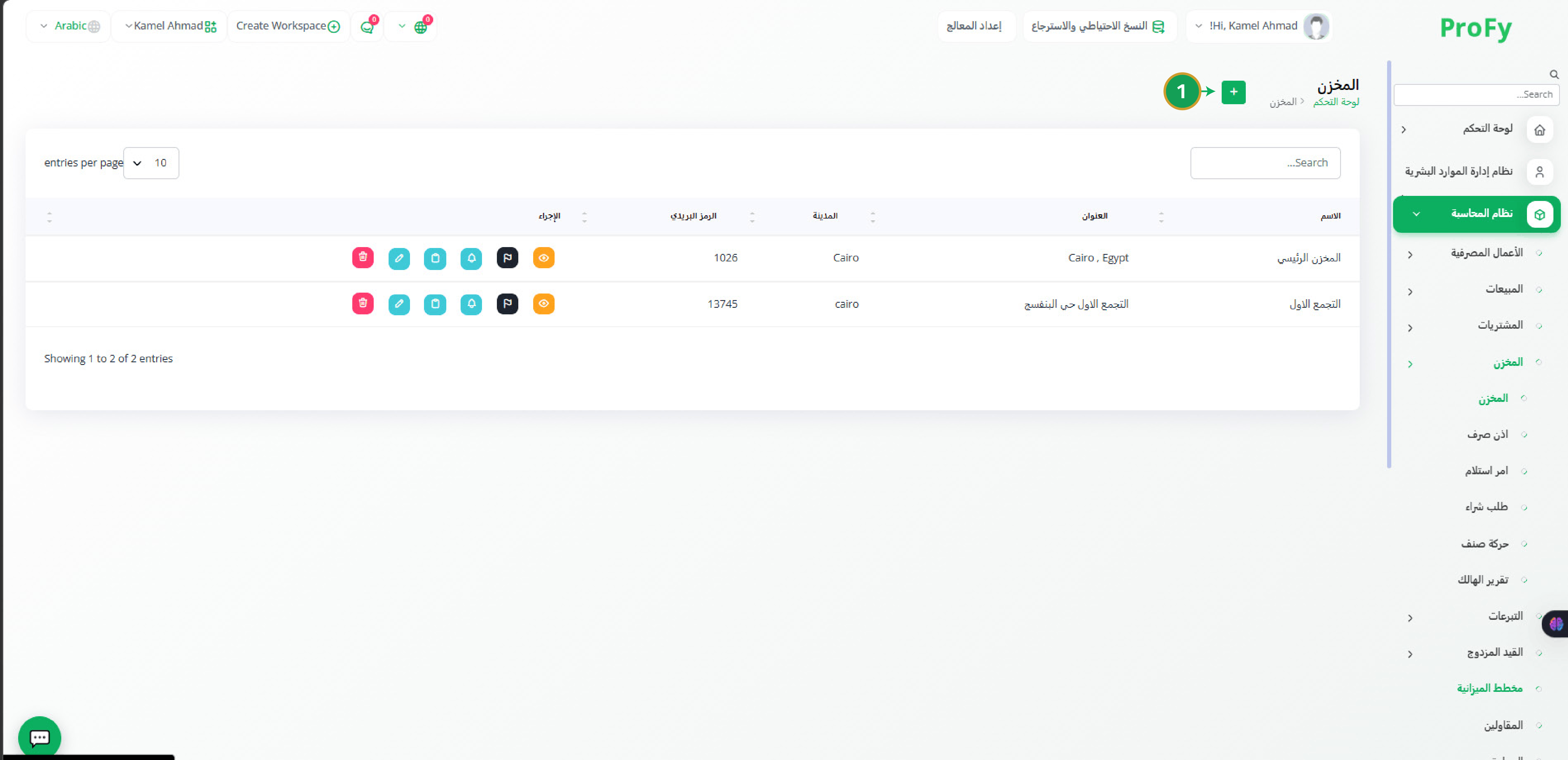Click the sidebar search magnifier icon
Viewport: 1568px width, 760px height.
(x=1554, y=74)
